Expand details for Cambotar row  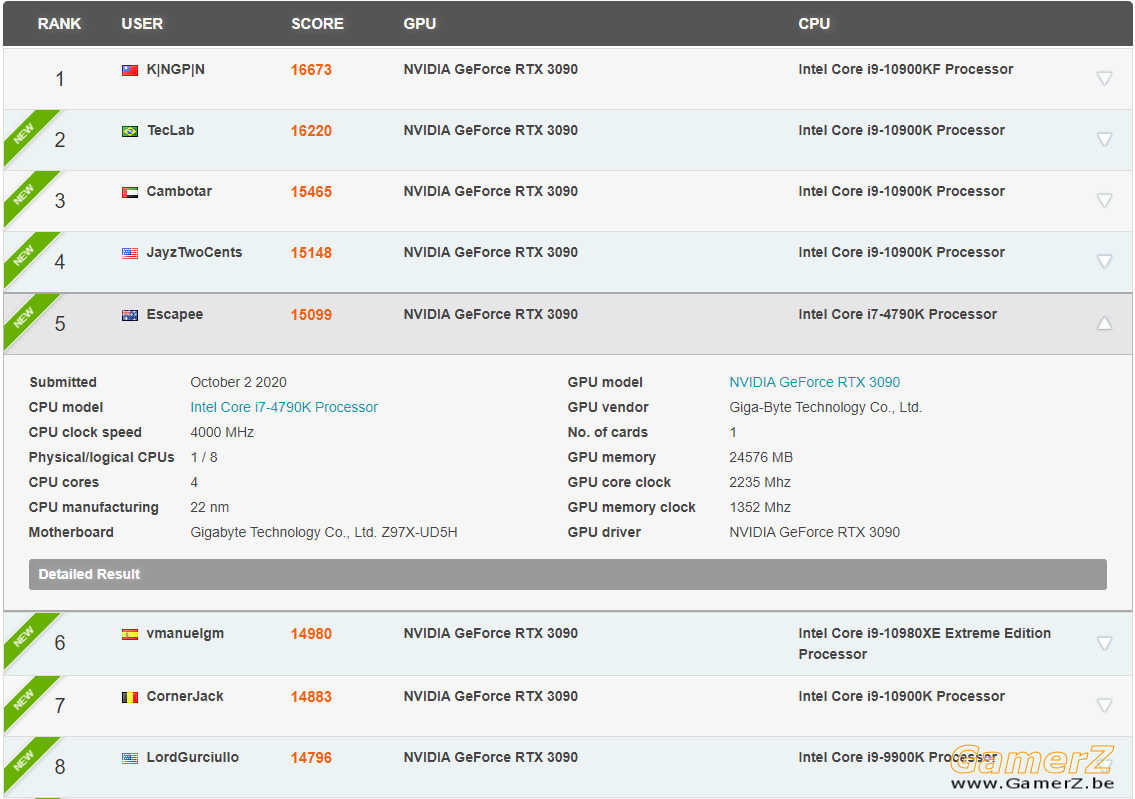(1104, 200)
